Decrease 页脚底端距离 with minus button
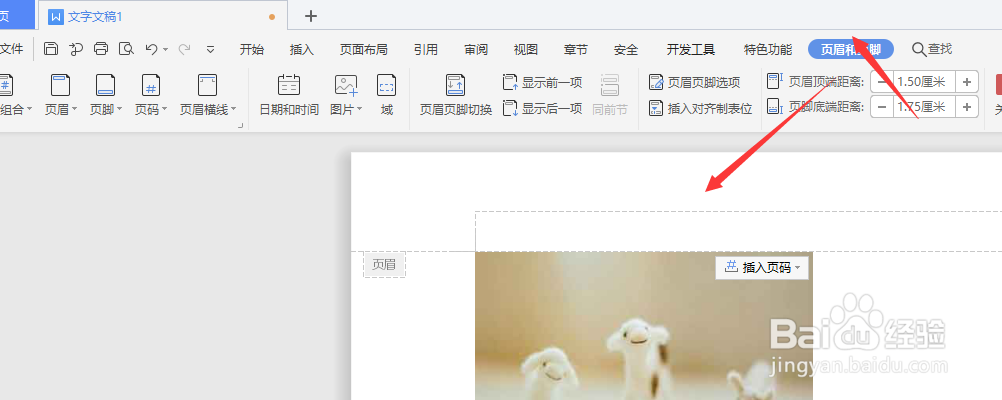This screenshot has width=1002, height=400. click(x=882, y=107)
